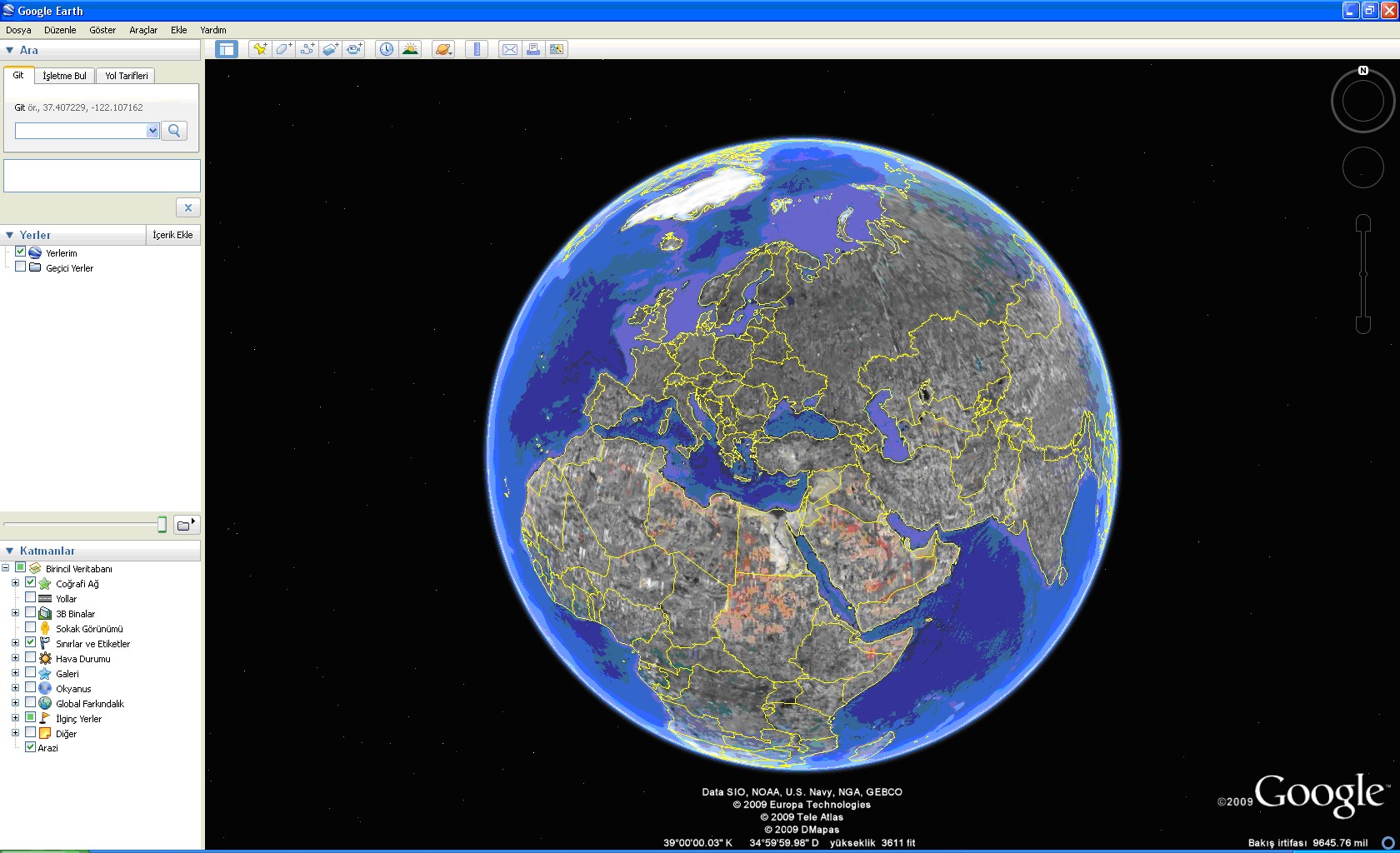
Task: Expand the Coğrafi Ağ tree node
Action: [15, 583]
